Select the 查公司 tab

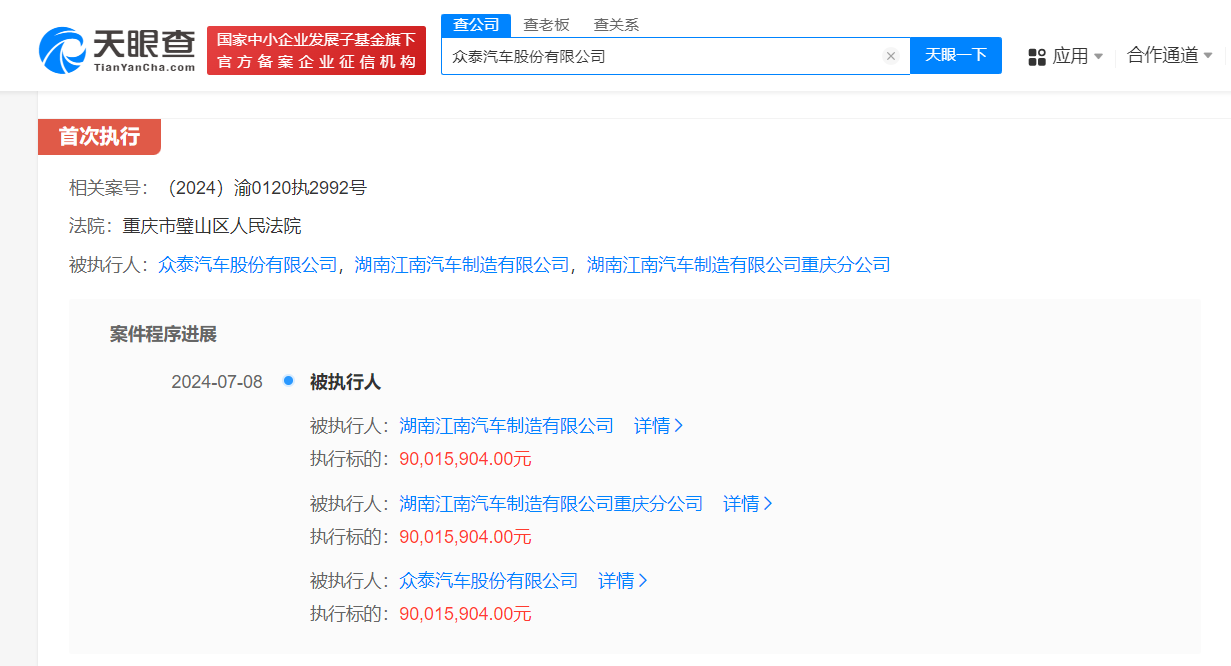475,24
